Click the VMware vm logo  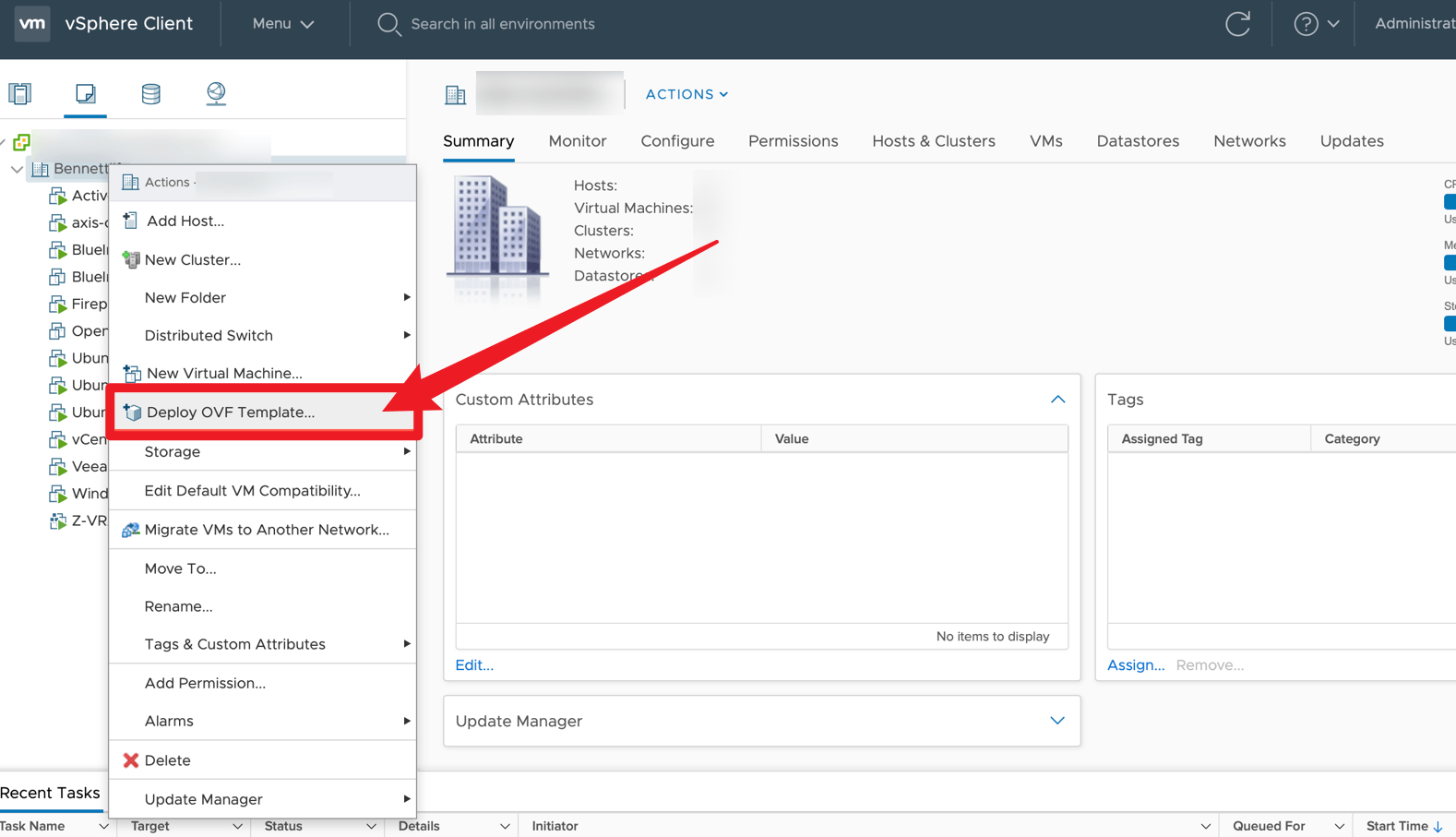pos(32,23)
